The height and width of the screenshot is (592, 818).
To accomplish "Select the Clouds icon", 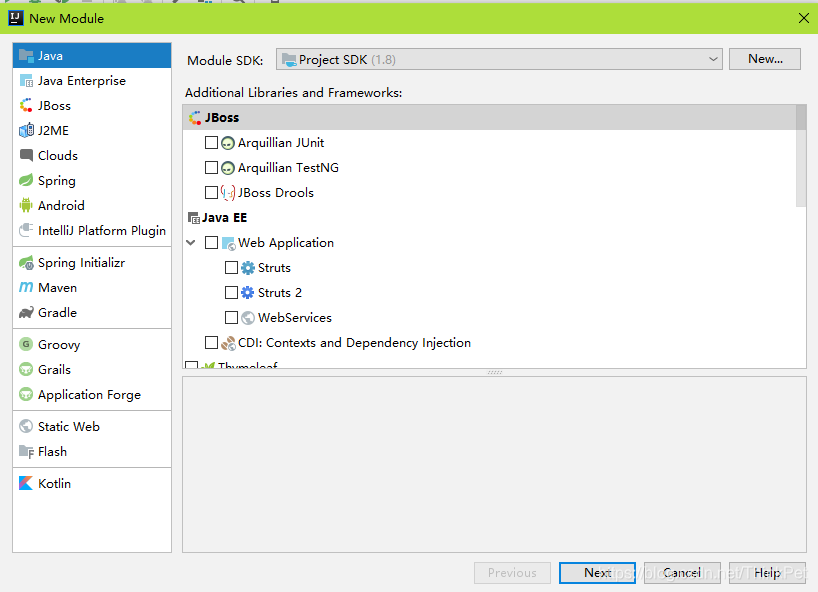I will pos(26,155).
